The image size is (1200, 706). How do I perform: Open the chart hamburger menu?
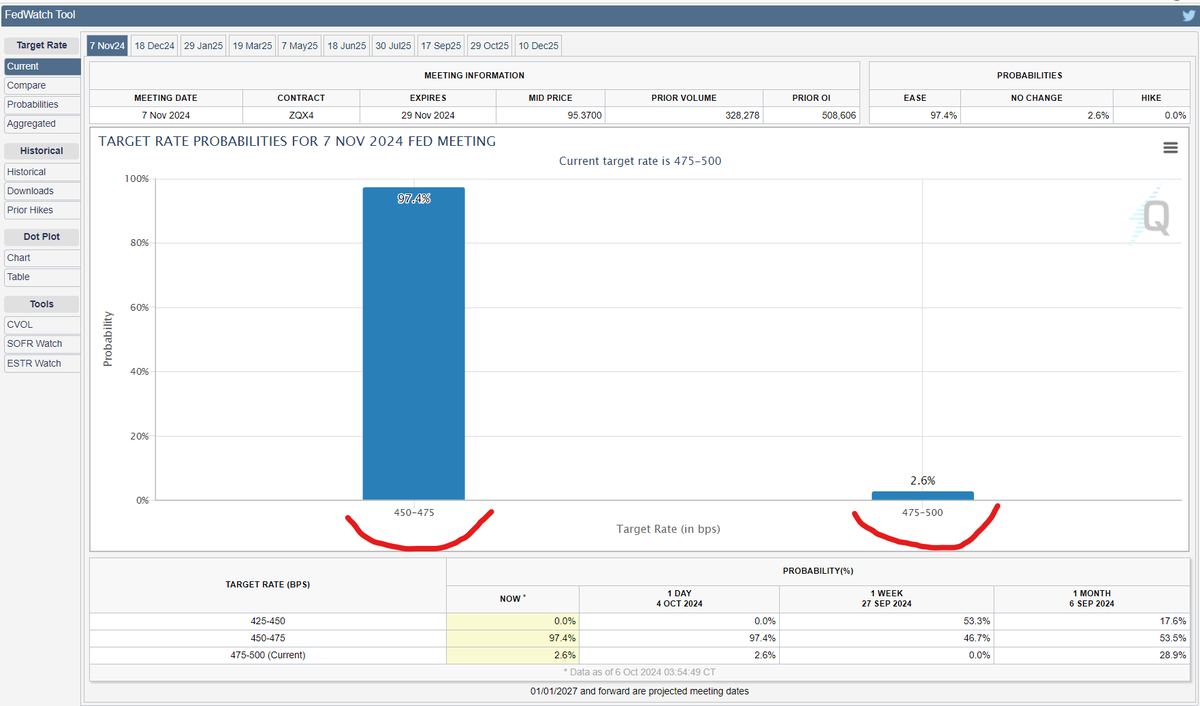click(1170, 148)
